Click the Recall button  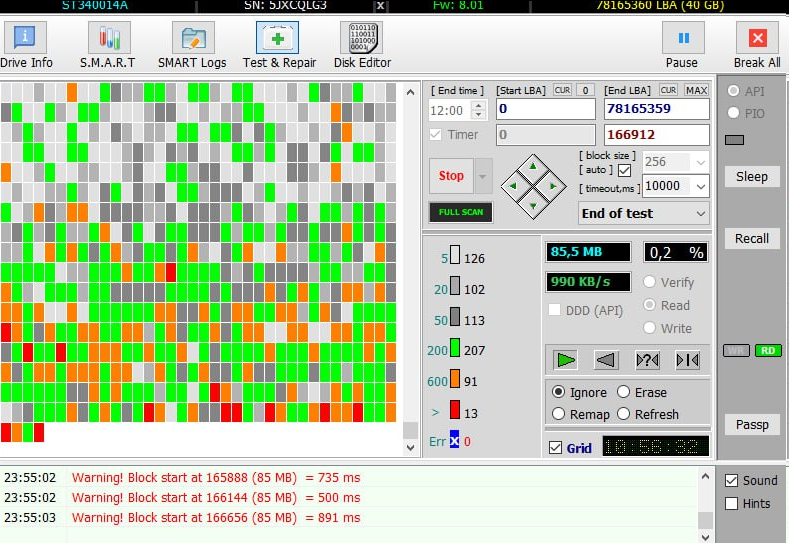point(752,238)
